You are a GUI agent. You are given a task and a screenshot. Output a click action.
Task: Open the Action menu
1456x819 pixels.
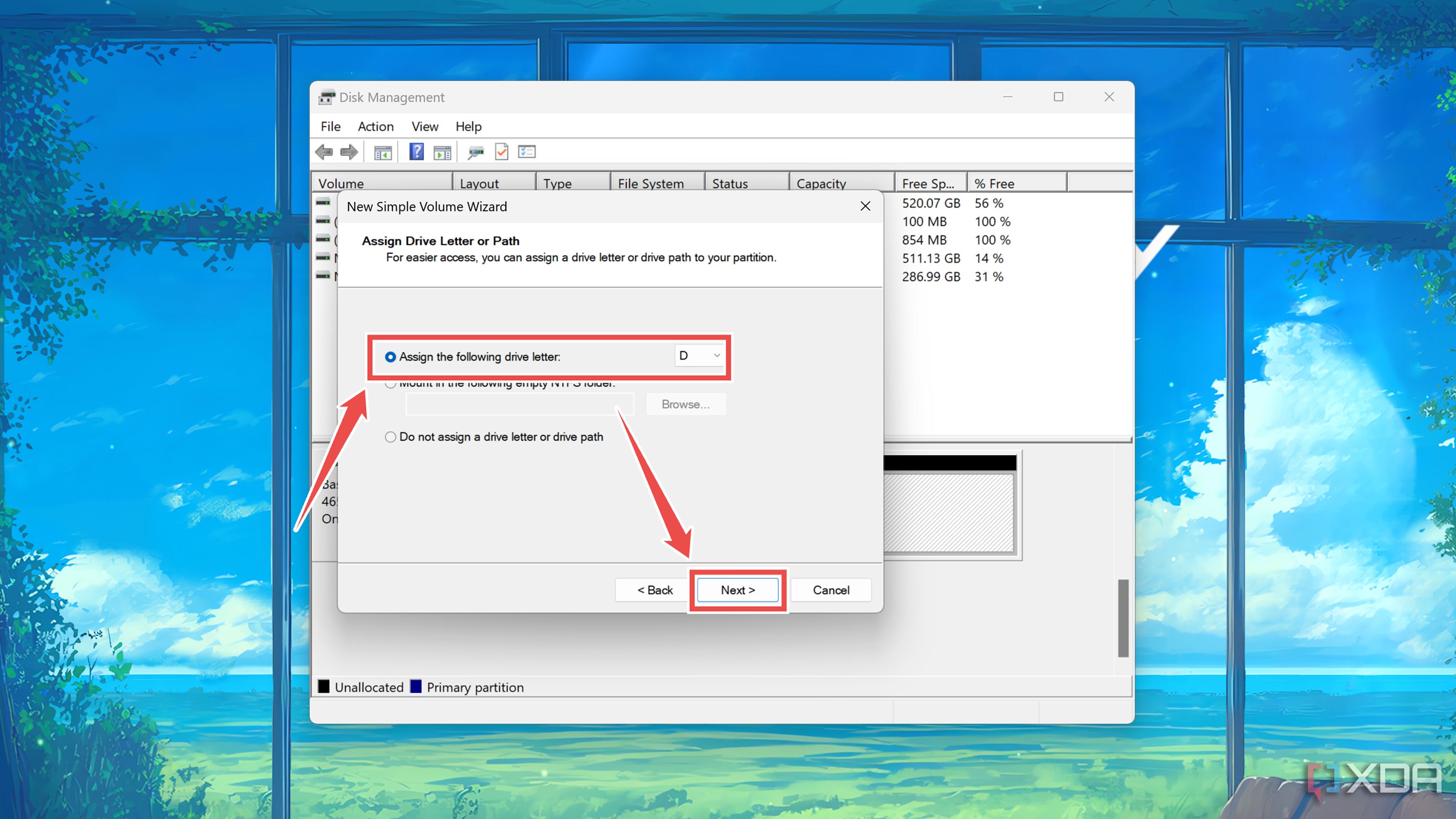coord(375,127)
